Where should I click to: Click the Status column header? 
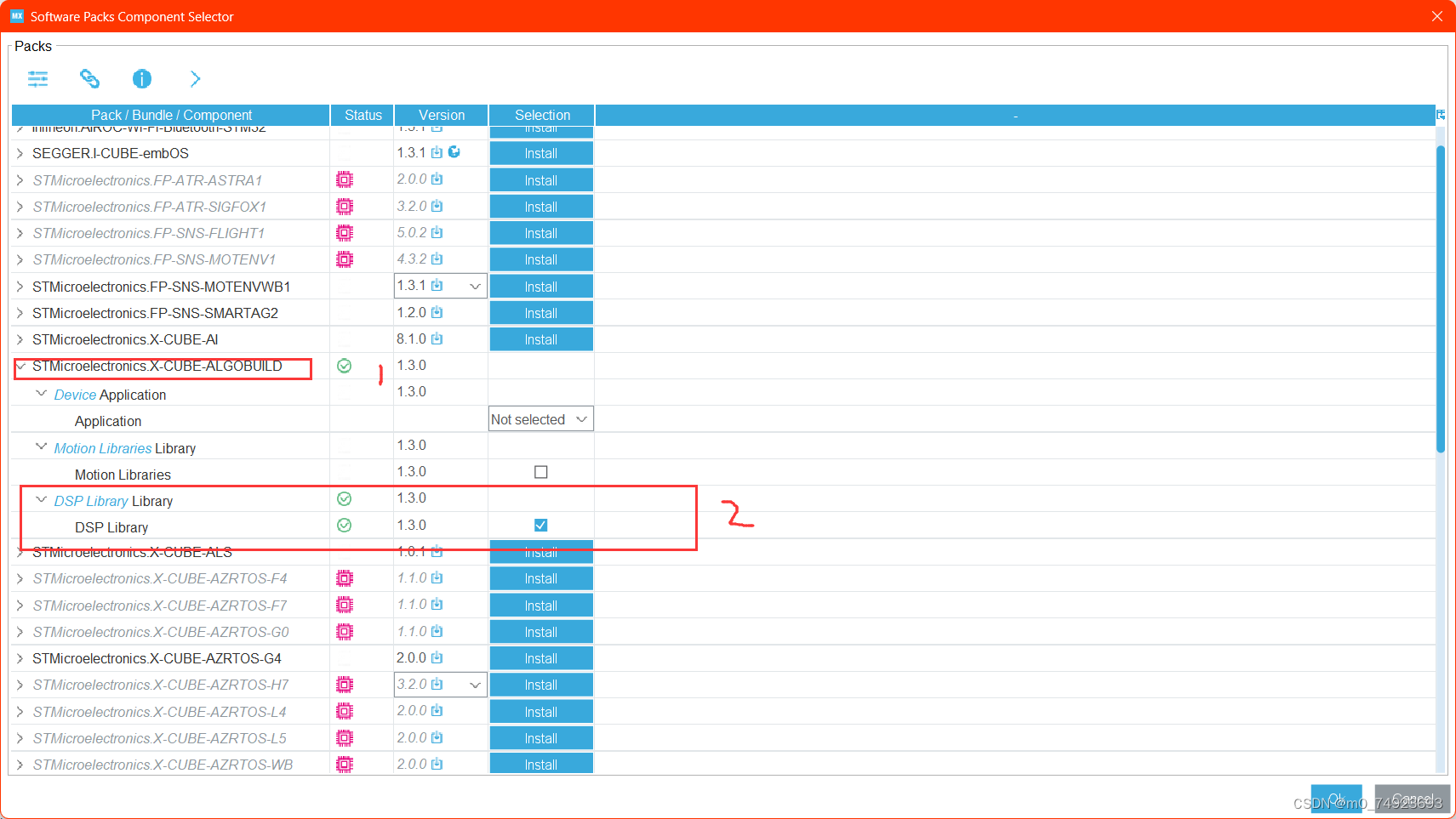pos(363,115)
